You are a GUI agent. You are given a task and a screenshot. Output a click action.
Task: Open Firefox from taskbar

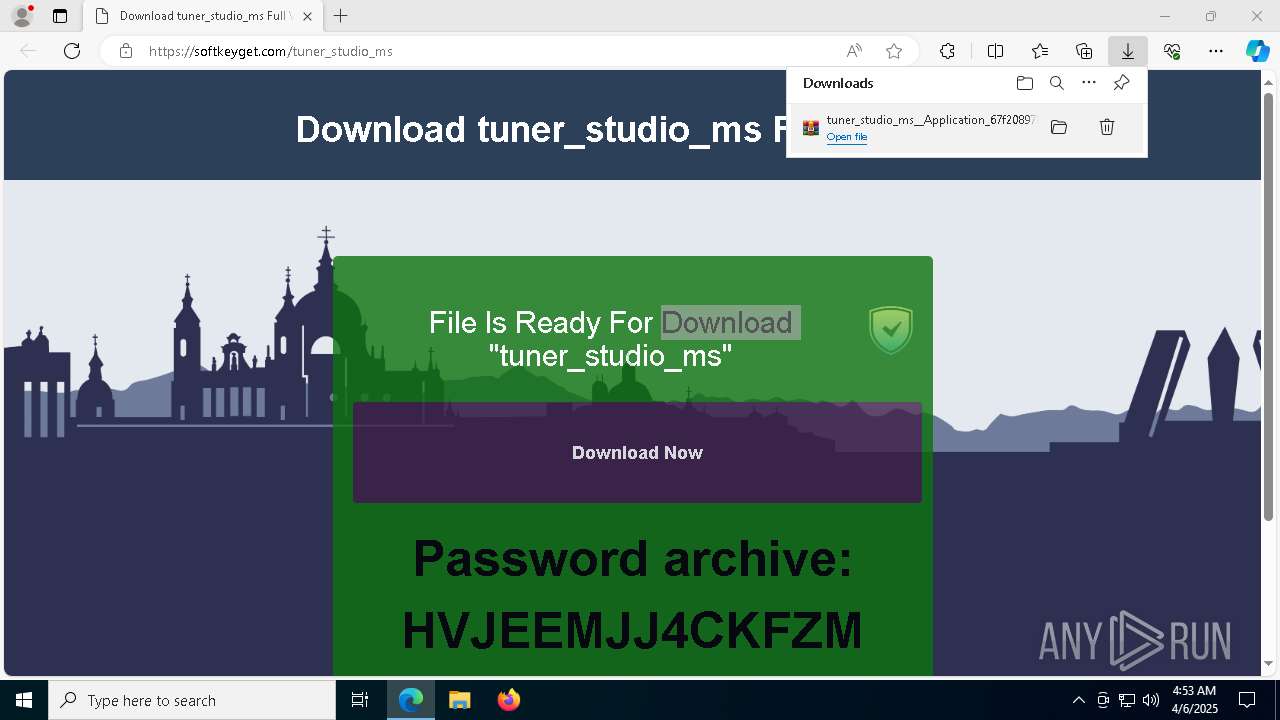pos(508,700)
